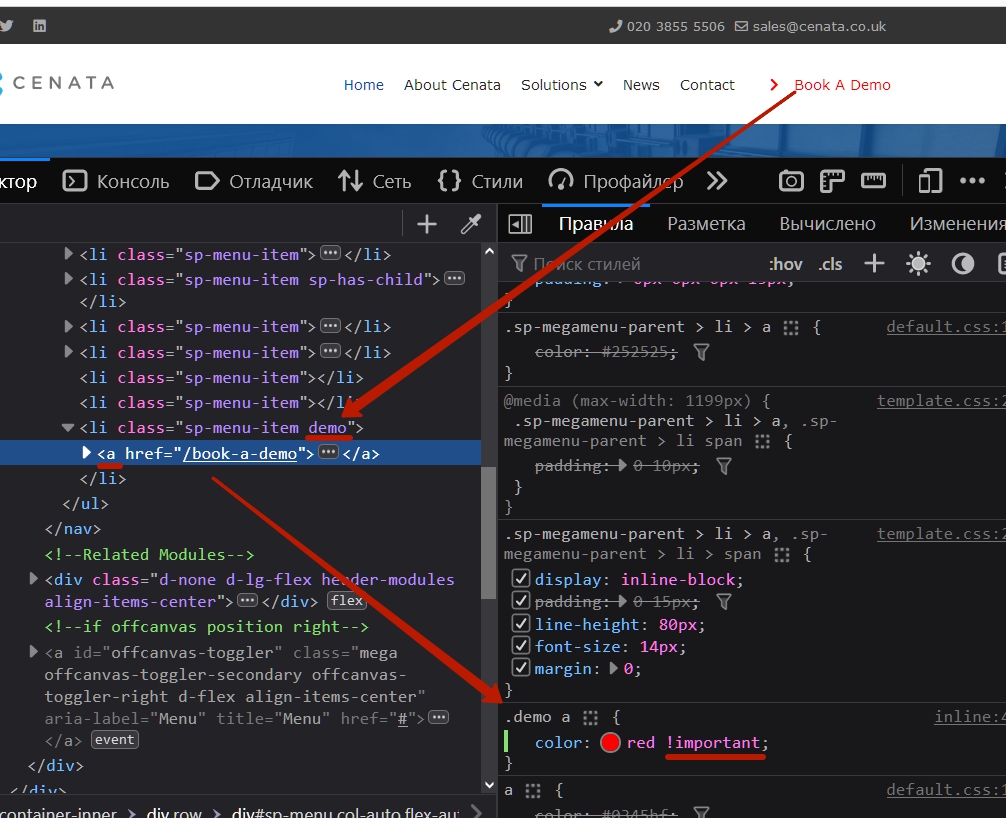1006x818 pixels.
Task: Click the eyedropper color picker icon
Action: tap(470, 224)
